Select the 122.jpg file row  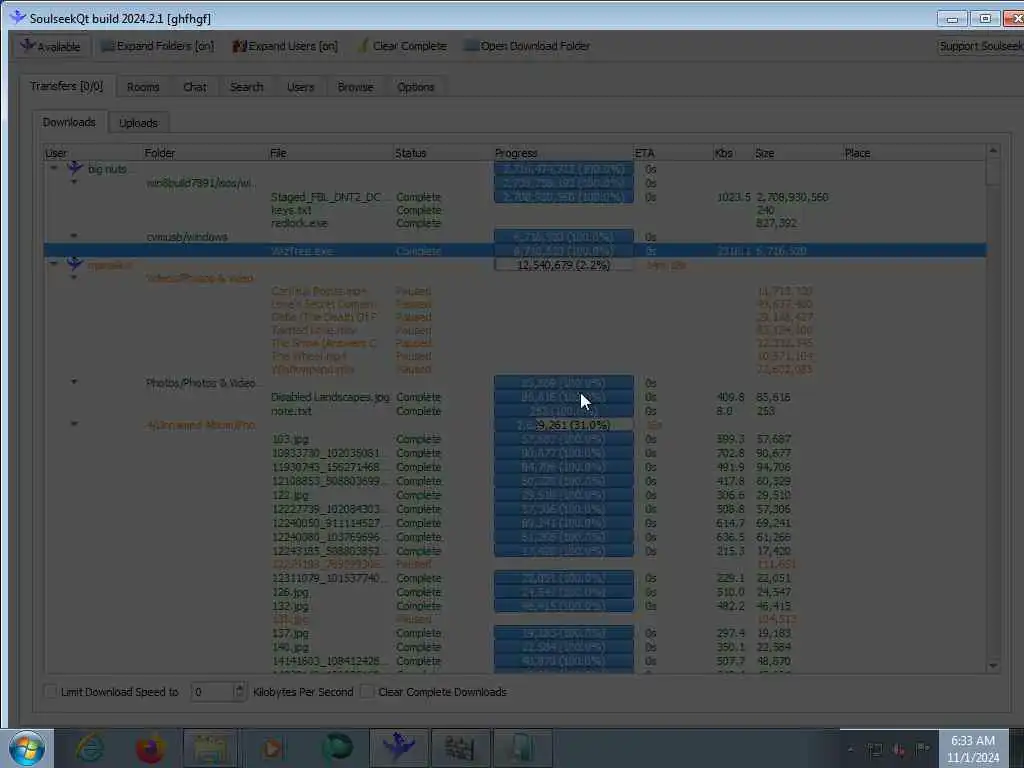(515, 495)
